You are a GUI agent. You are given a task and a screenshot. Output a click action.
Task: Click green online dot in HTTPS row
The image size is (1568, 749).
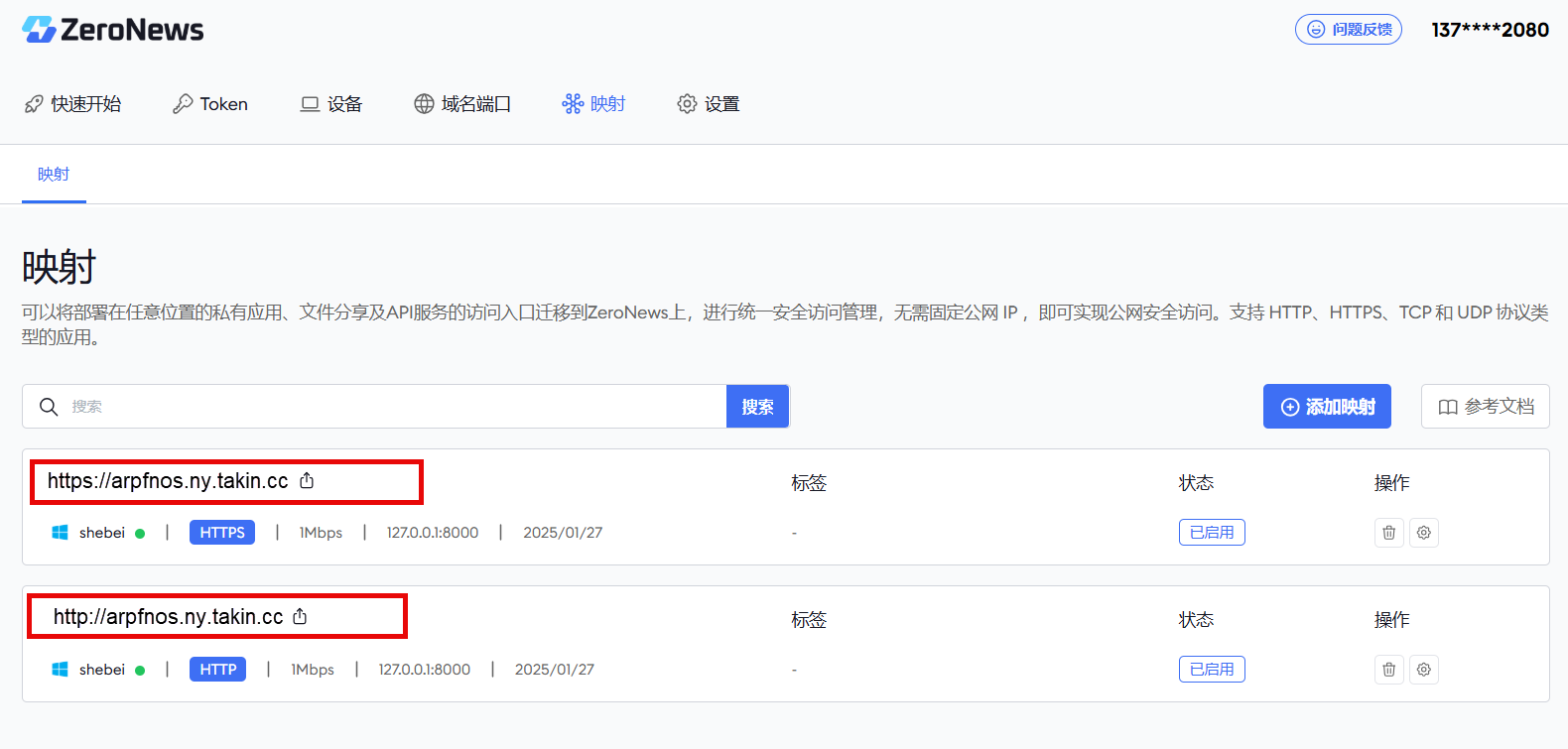tap(140, 534)
